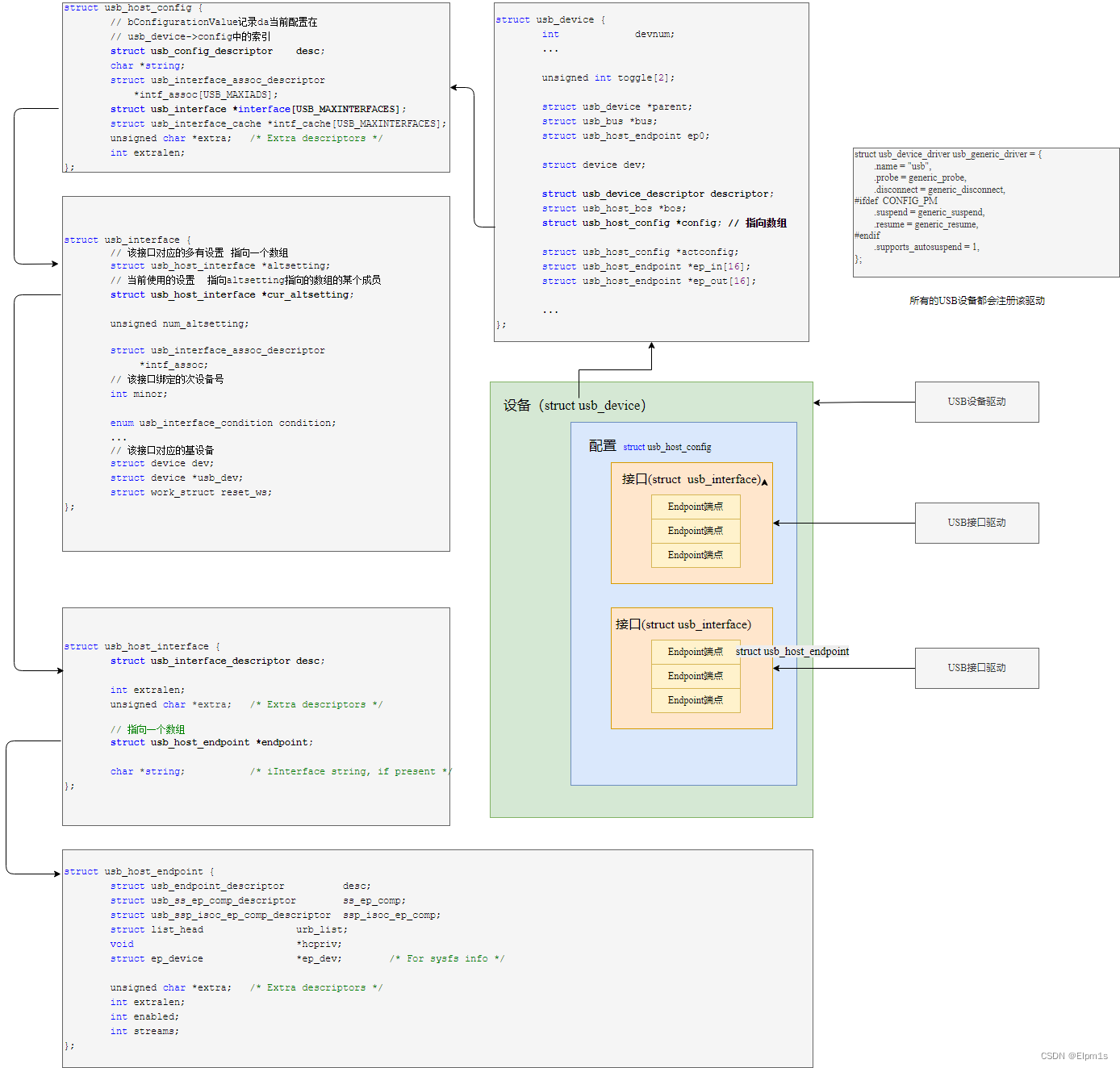Click the *intf_cache[USB_MAXINTERFACES] line

pos(278,123)
